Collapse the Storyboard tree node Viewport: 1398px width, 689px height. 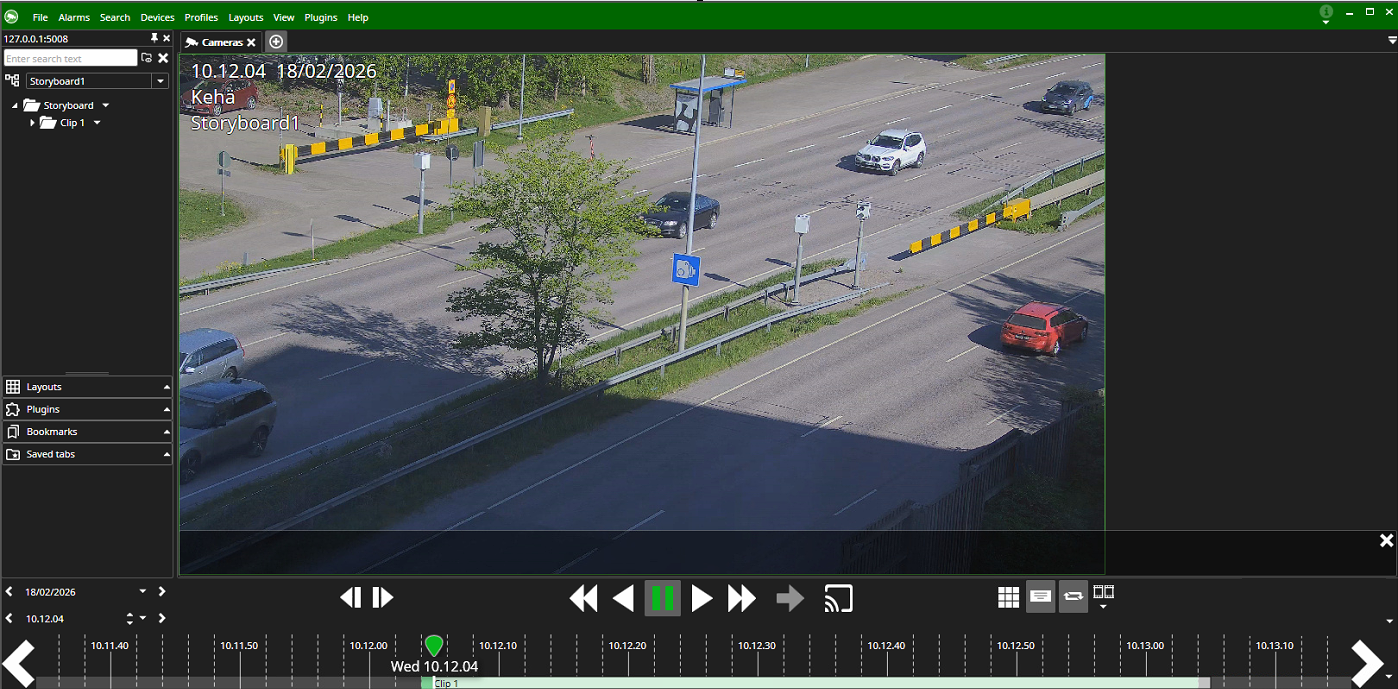pos(15,105)
